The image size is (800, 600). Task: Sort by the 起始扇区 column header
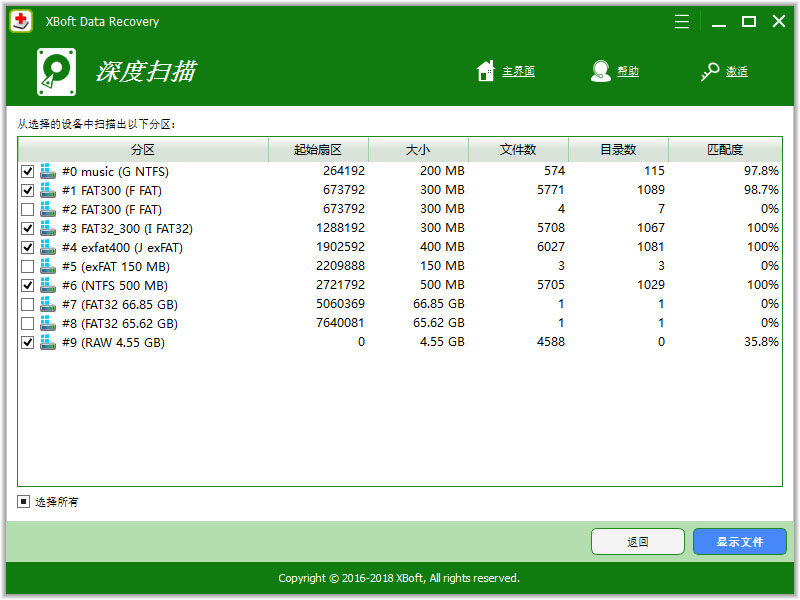coord(318,149)
